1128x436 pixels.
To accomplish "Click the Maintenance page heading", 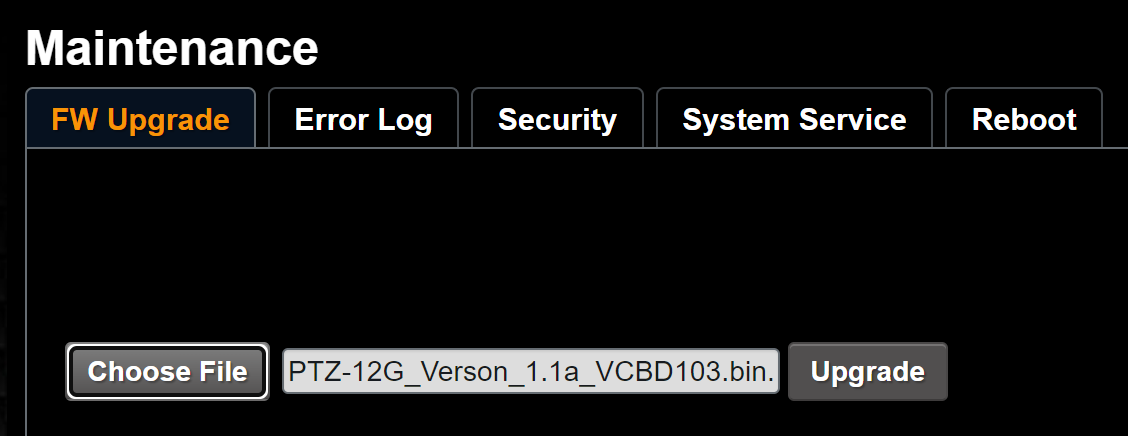I will click(172, 48).
